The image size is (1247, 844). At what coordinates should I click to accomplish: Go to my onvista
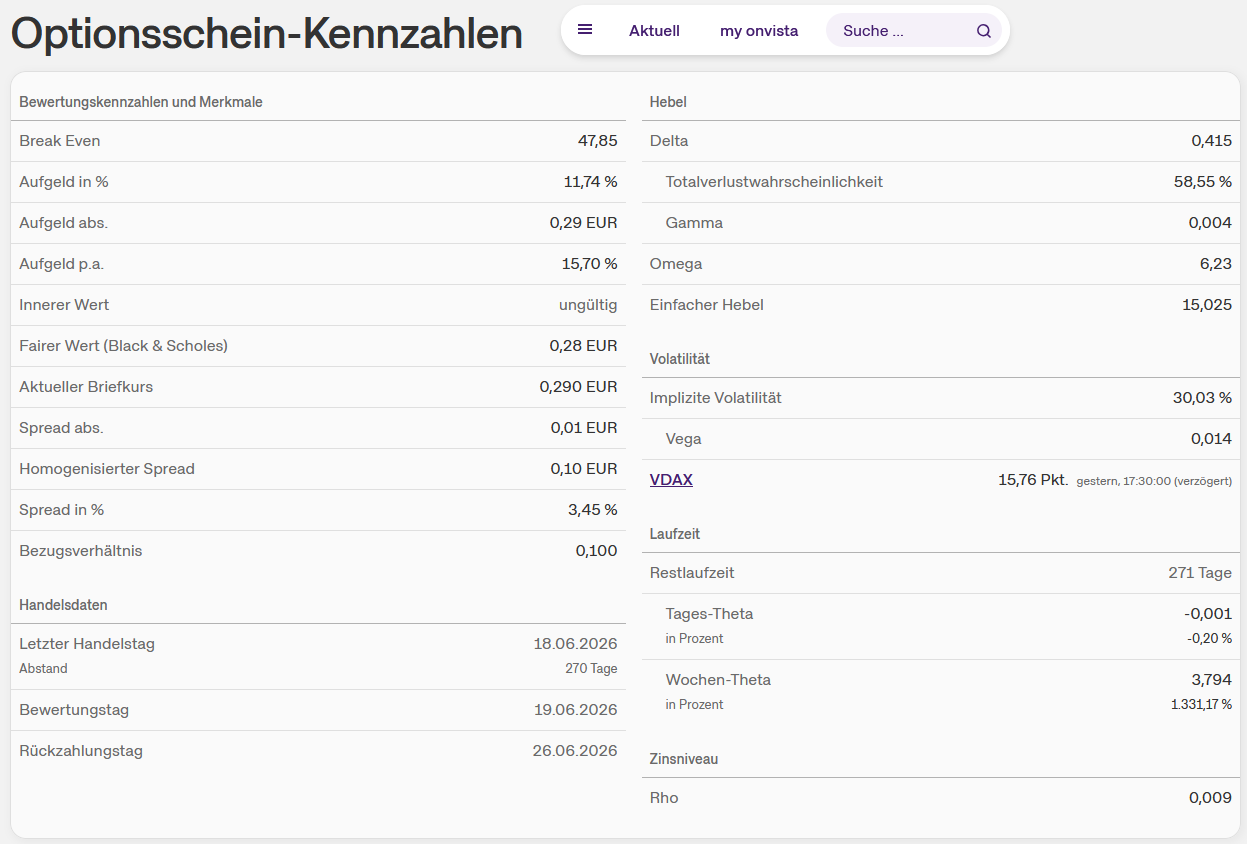pos(759,31)
